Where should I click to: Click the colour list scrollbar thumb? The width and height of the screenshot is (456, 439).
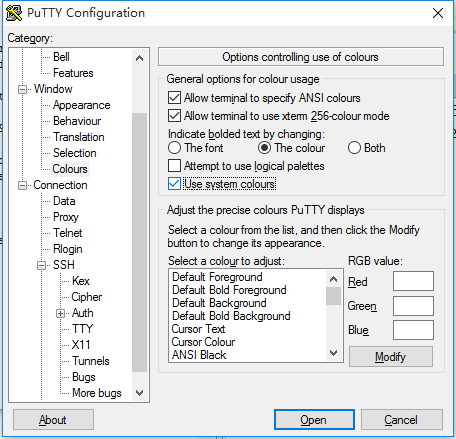(x=333, y=296)
